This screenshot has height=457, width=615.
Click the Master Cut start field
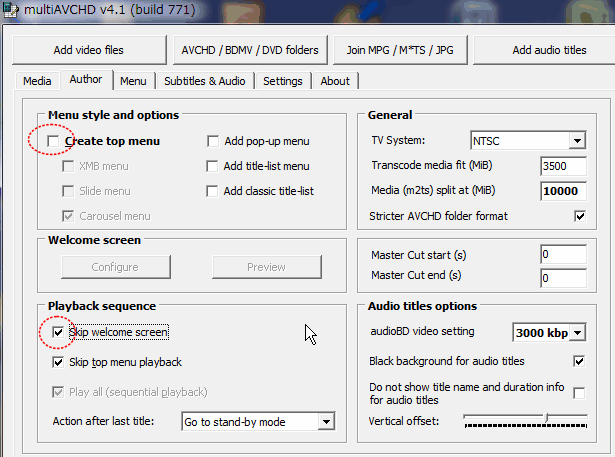(564, 255)
